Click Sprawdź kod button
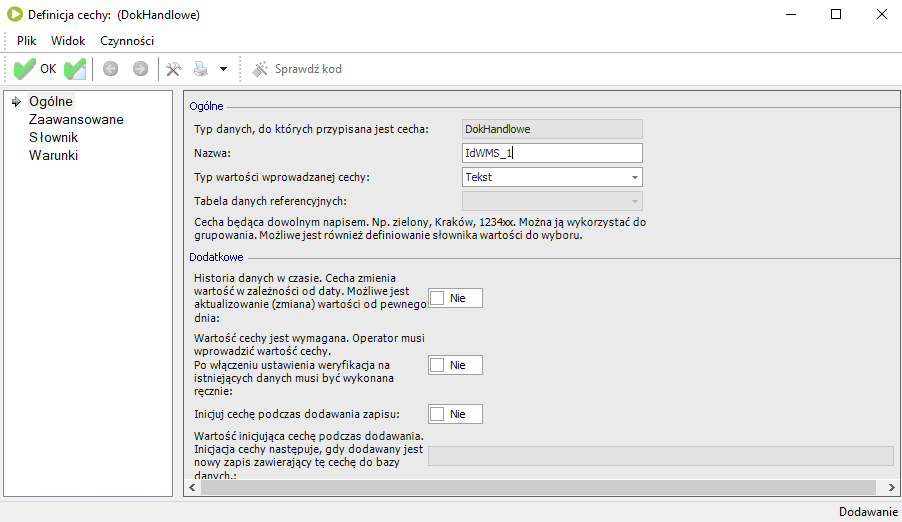Screen dimensions: 902x522 click(x=297, y=69)
